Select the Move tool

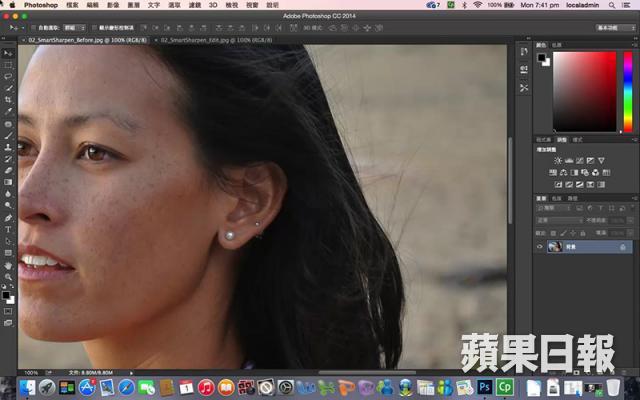coord(8,53)
